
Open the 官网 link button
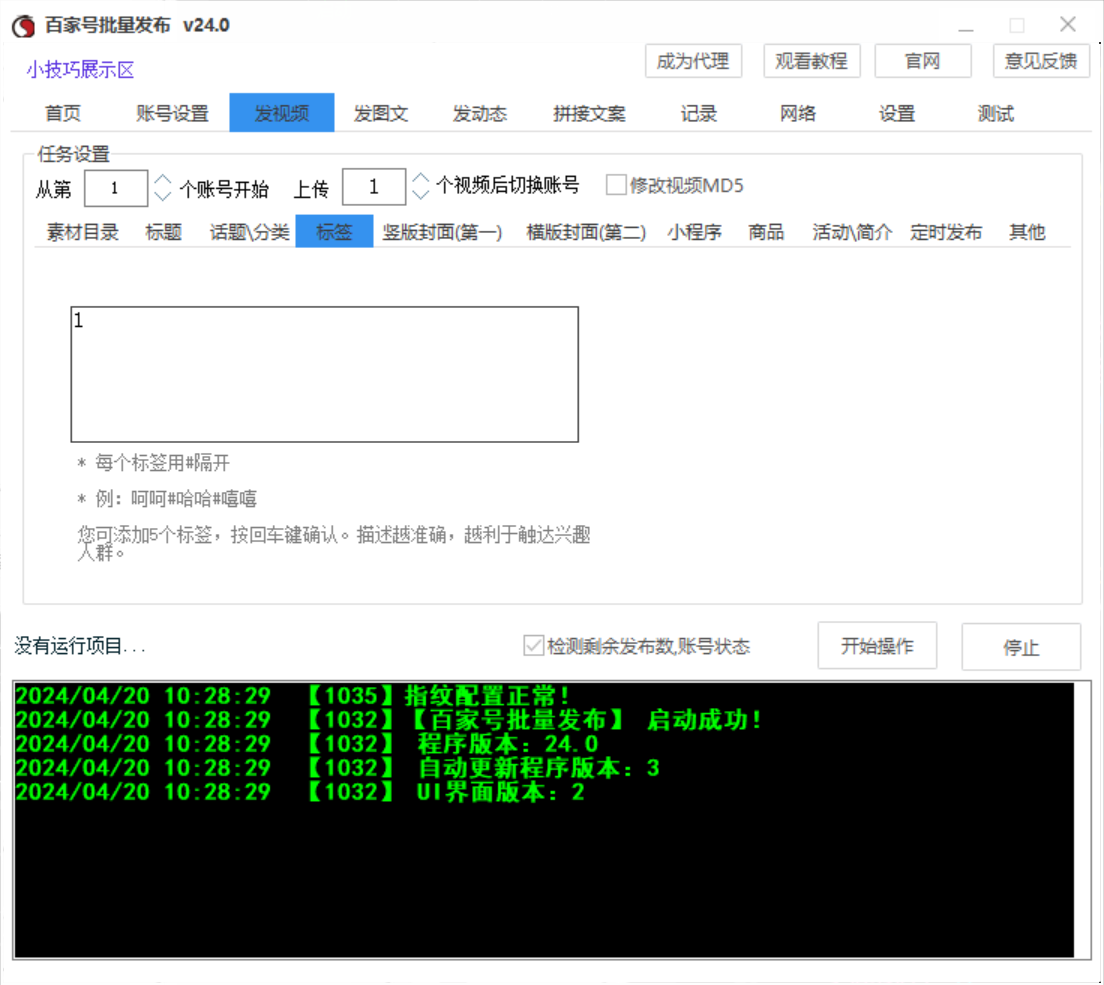[x=922, y=61]
